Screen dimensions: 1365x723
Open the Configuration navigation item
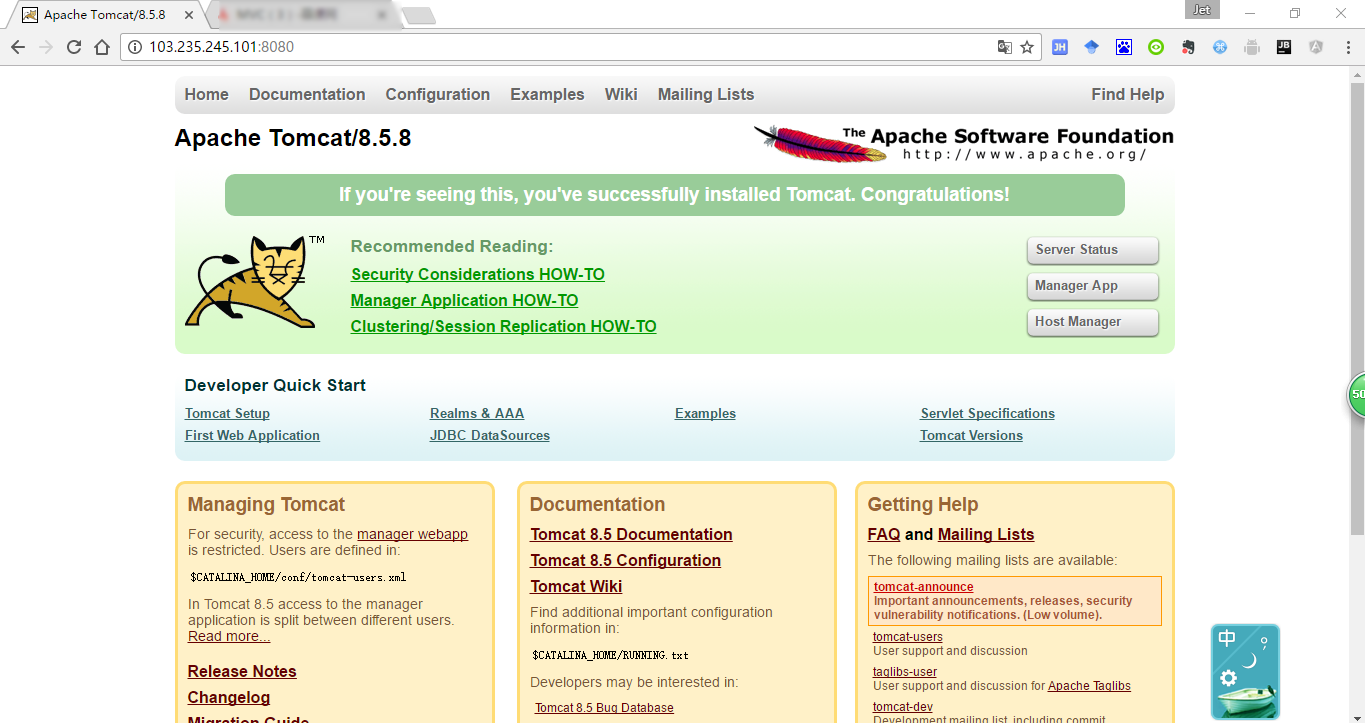pos(438,94)
